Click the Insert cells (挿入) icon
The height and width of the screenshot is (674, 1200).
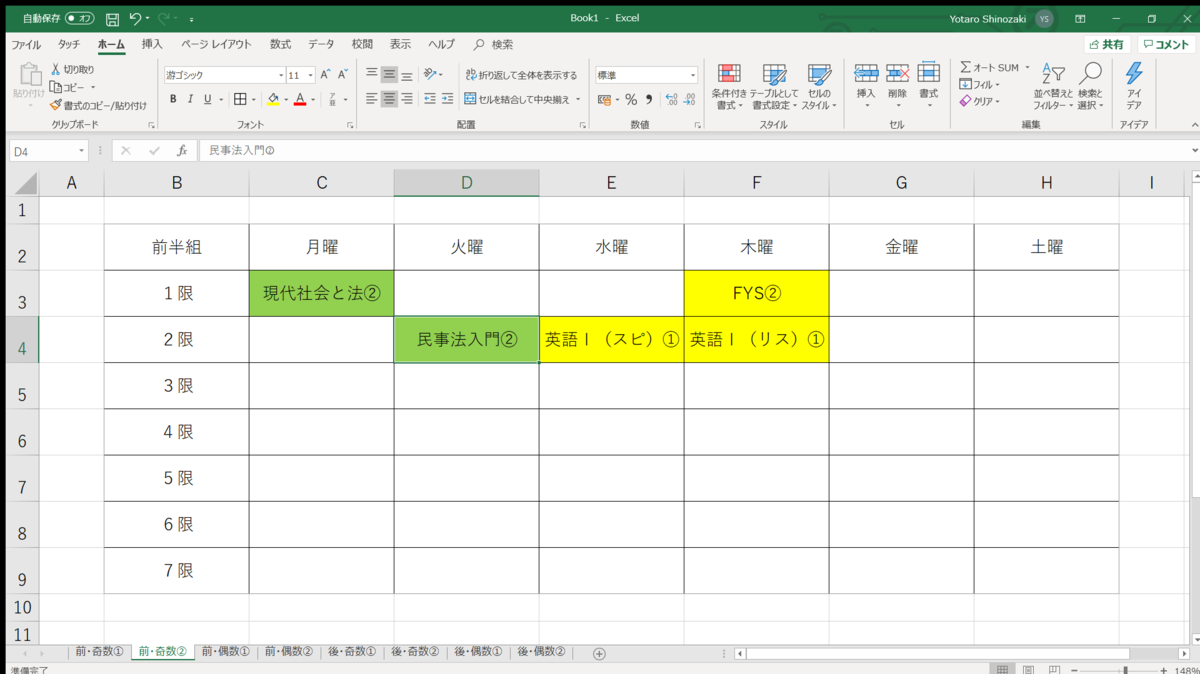coord(866,73)
